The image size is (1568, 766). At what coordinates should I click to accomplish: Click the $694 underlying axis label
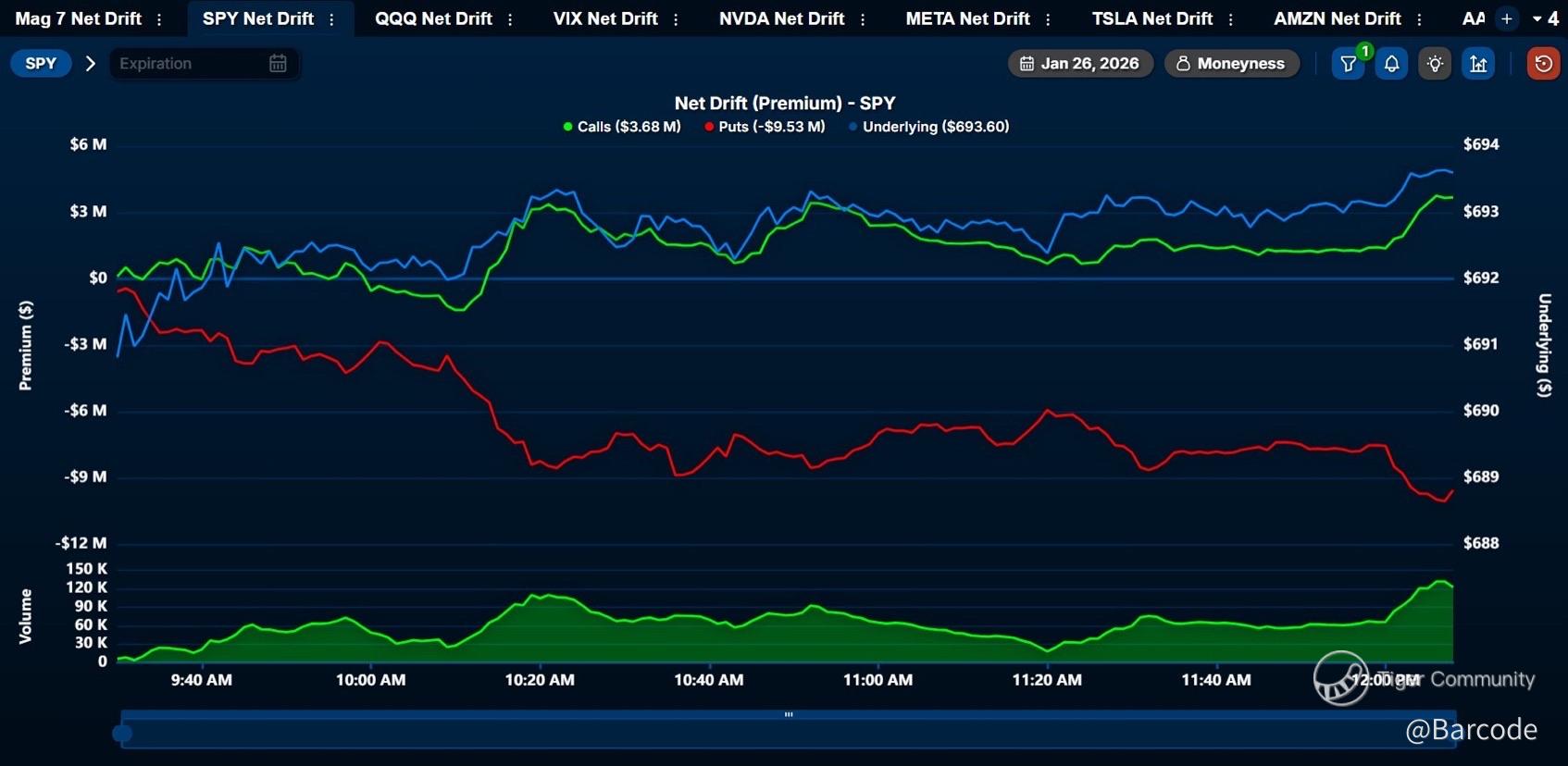(1481, 144)
